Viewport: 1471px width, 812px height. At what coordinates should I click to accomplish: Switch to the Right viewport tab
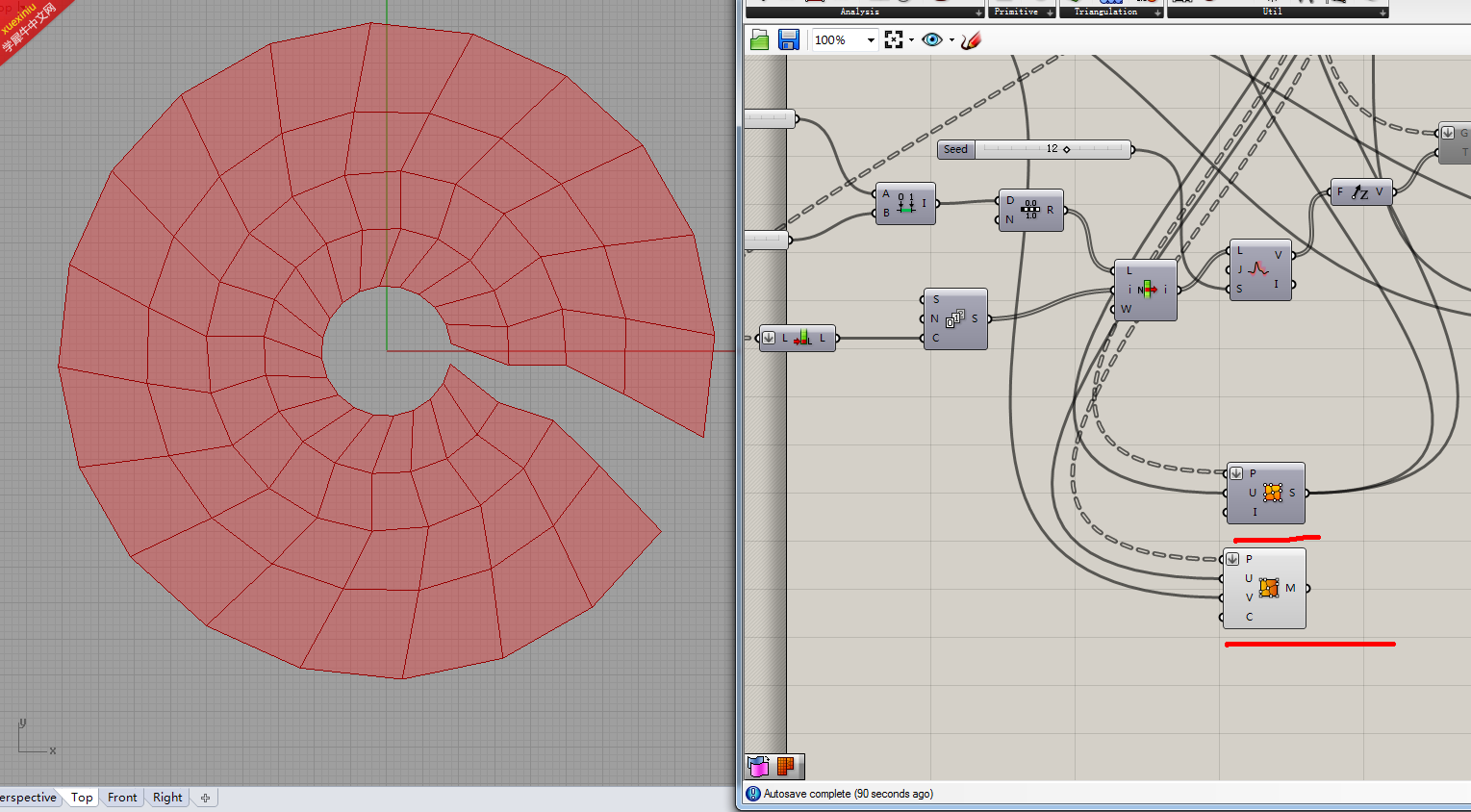coord(167,797)
